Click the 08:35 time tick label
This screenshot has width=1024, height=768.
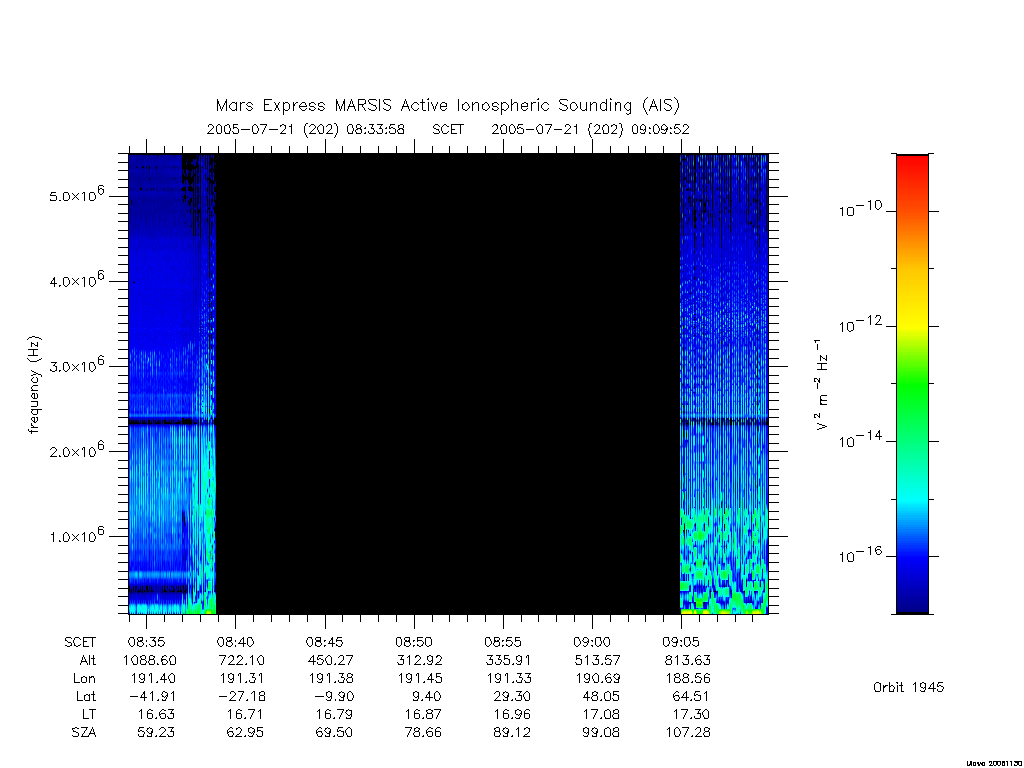146,642
